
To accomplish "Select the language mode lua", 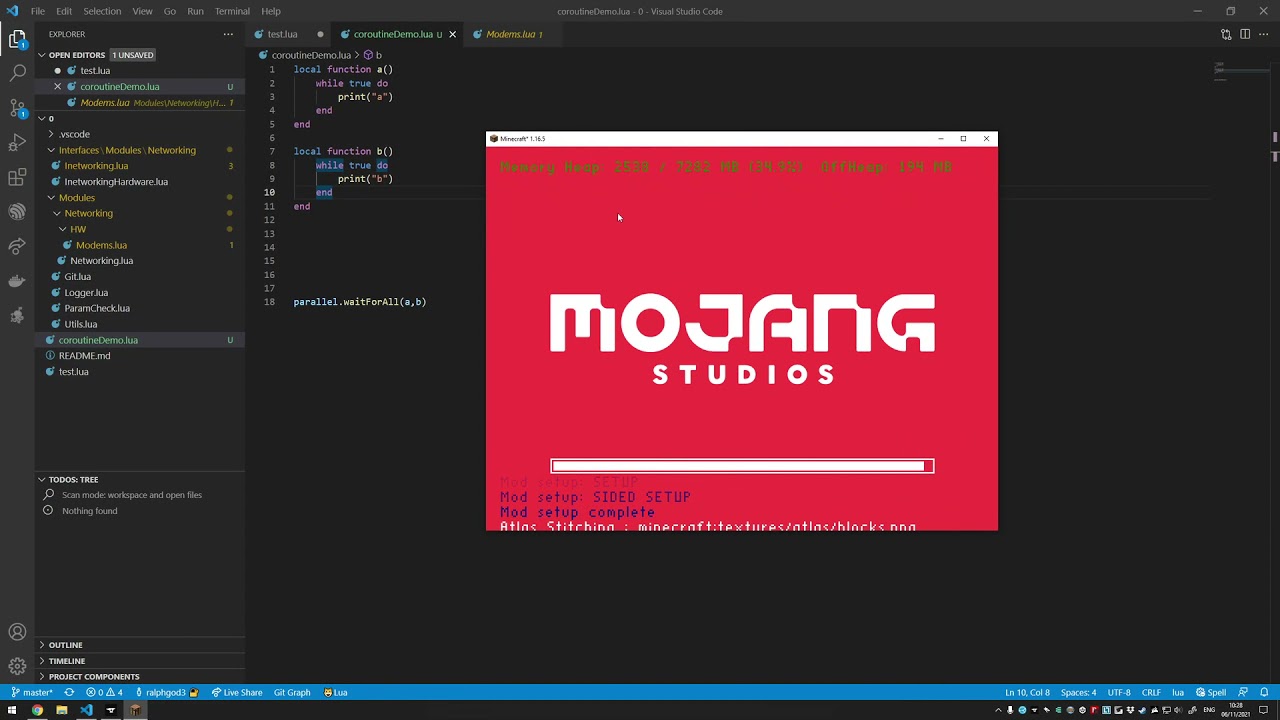I will pos(1178,692).
